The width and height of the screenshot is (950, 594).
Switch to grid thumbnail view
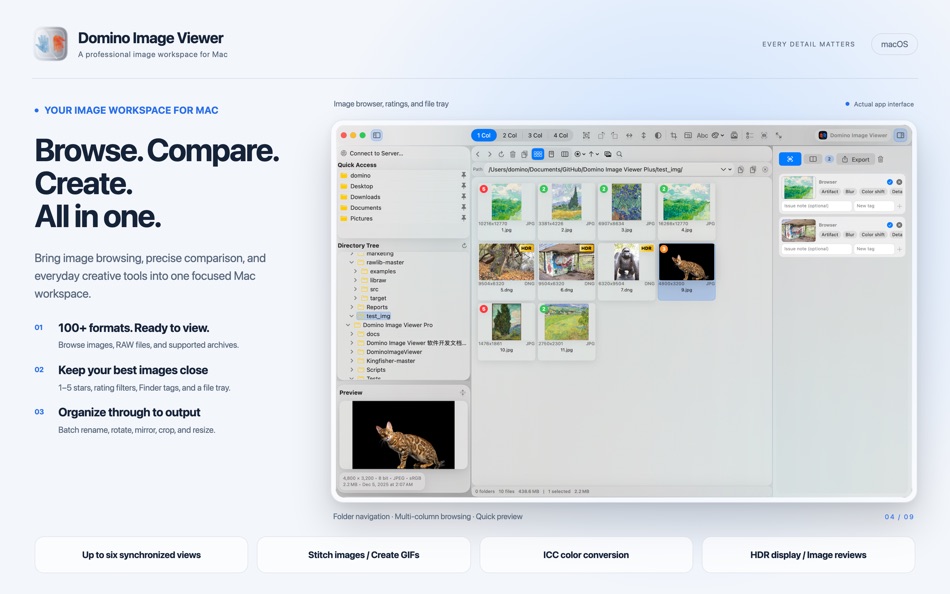(x=537, y=154)
